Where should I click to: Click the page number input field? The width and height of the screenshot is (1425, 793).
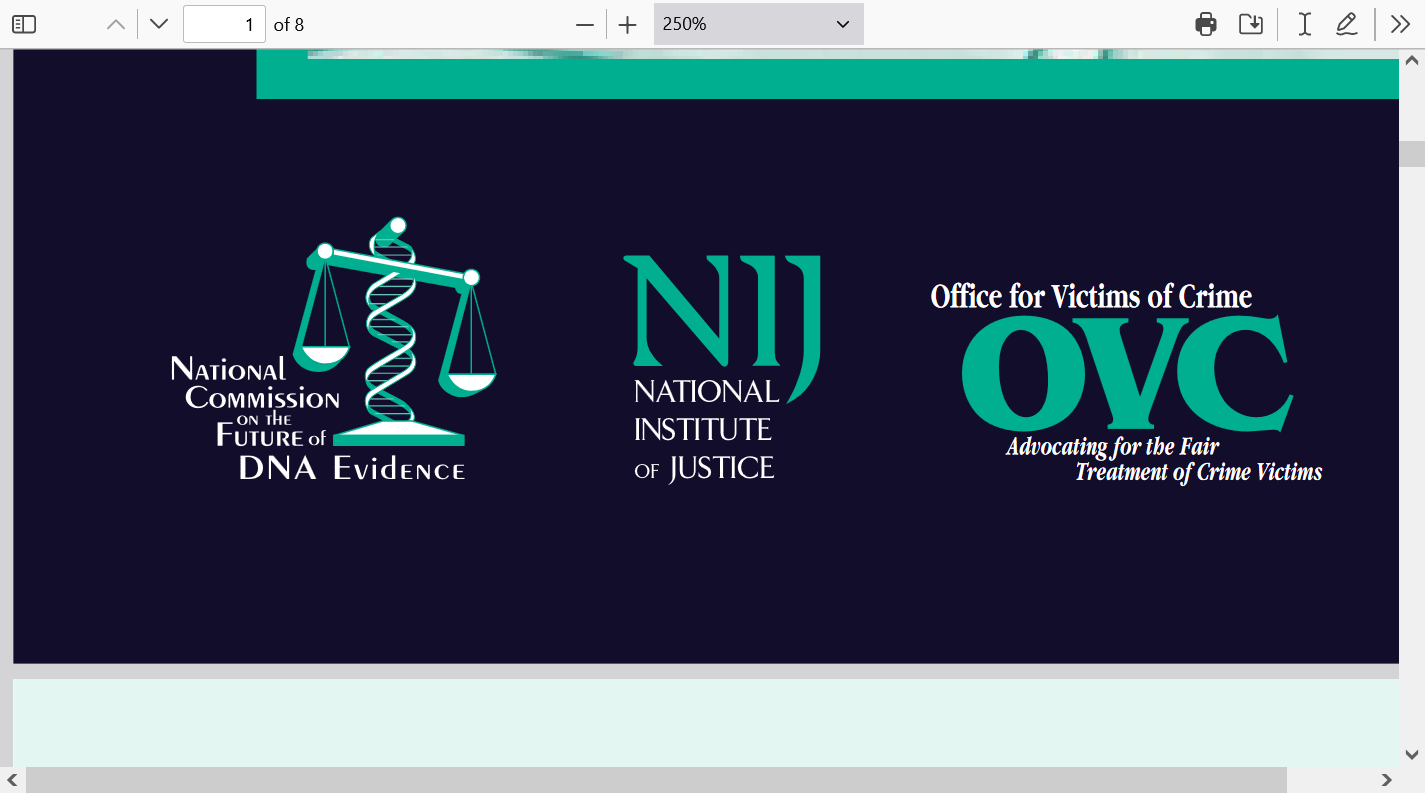[224, 24]
